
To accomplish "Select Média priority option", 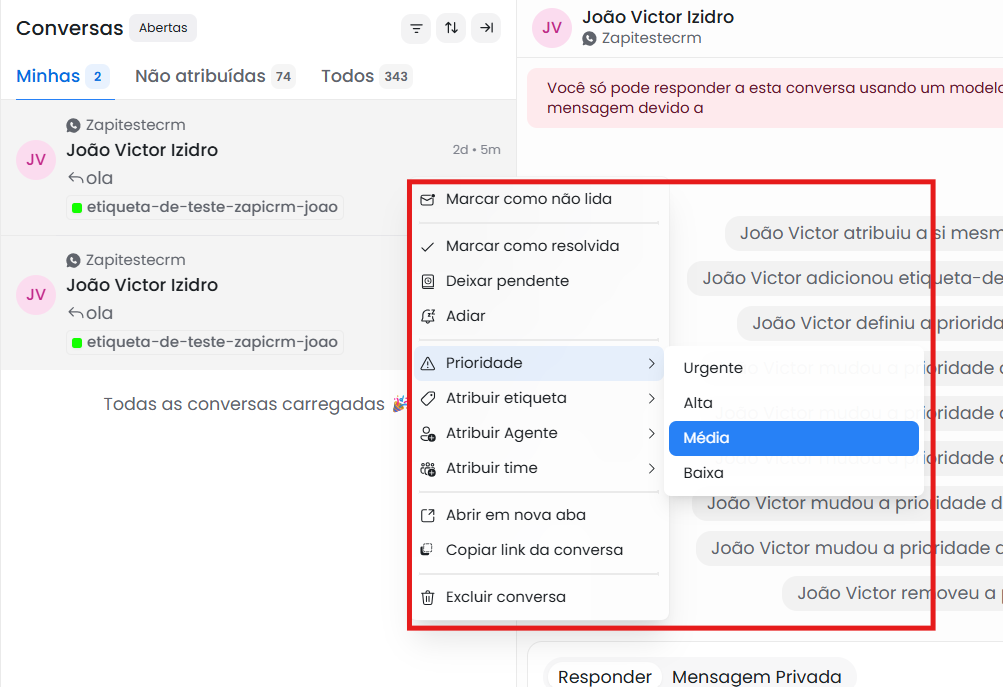I will (794, 438).
